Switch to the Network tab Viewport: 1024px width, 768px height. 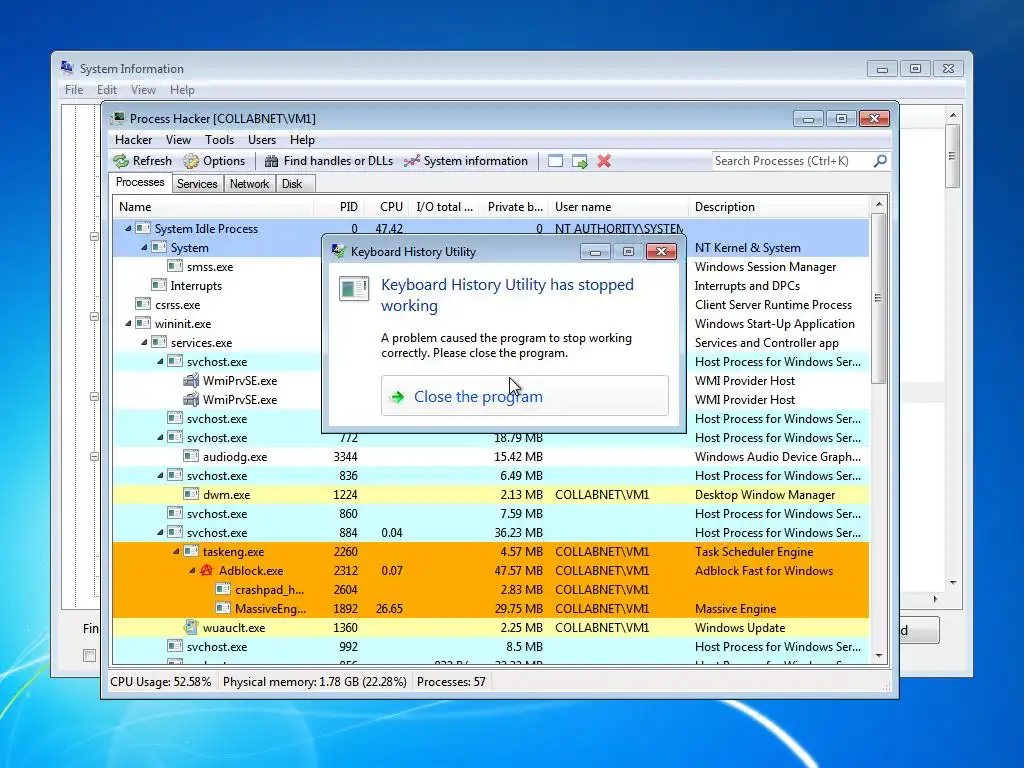click(249, 184)
